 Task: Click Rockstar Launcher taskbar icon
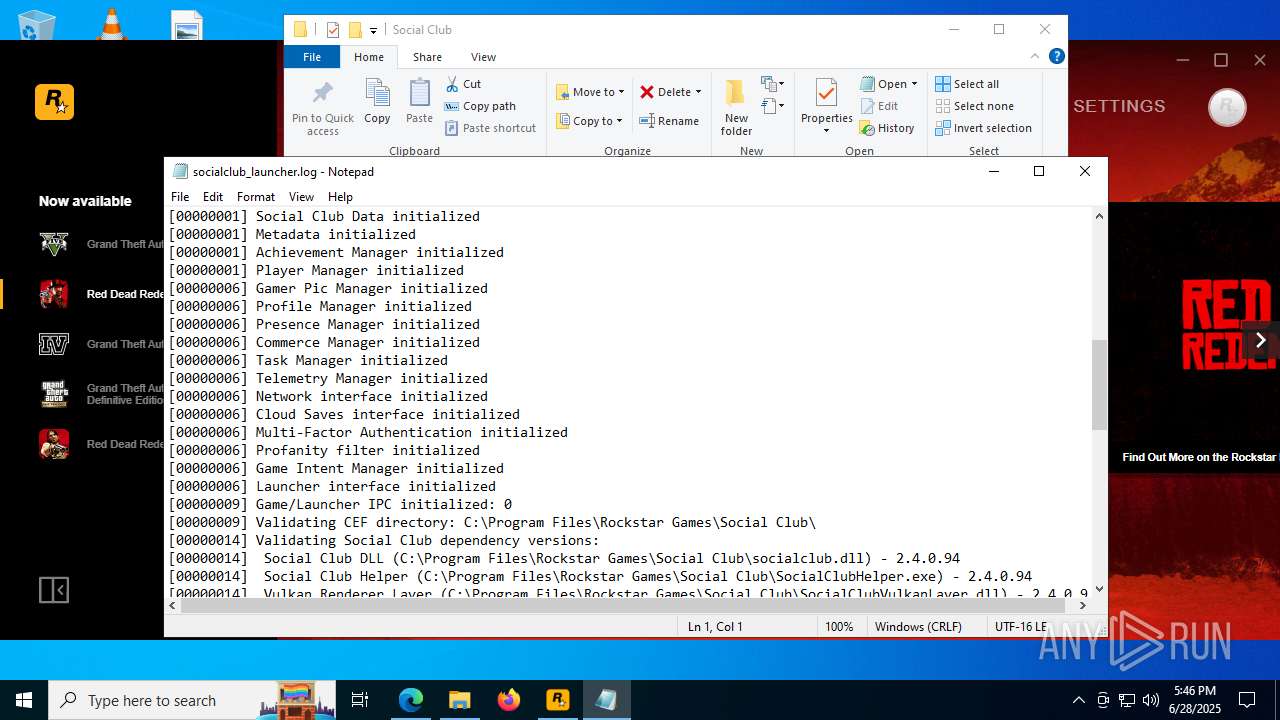pyautogui.click(x=557, y=700)
